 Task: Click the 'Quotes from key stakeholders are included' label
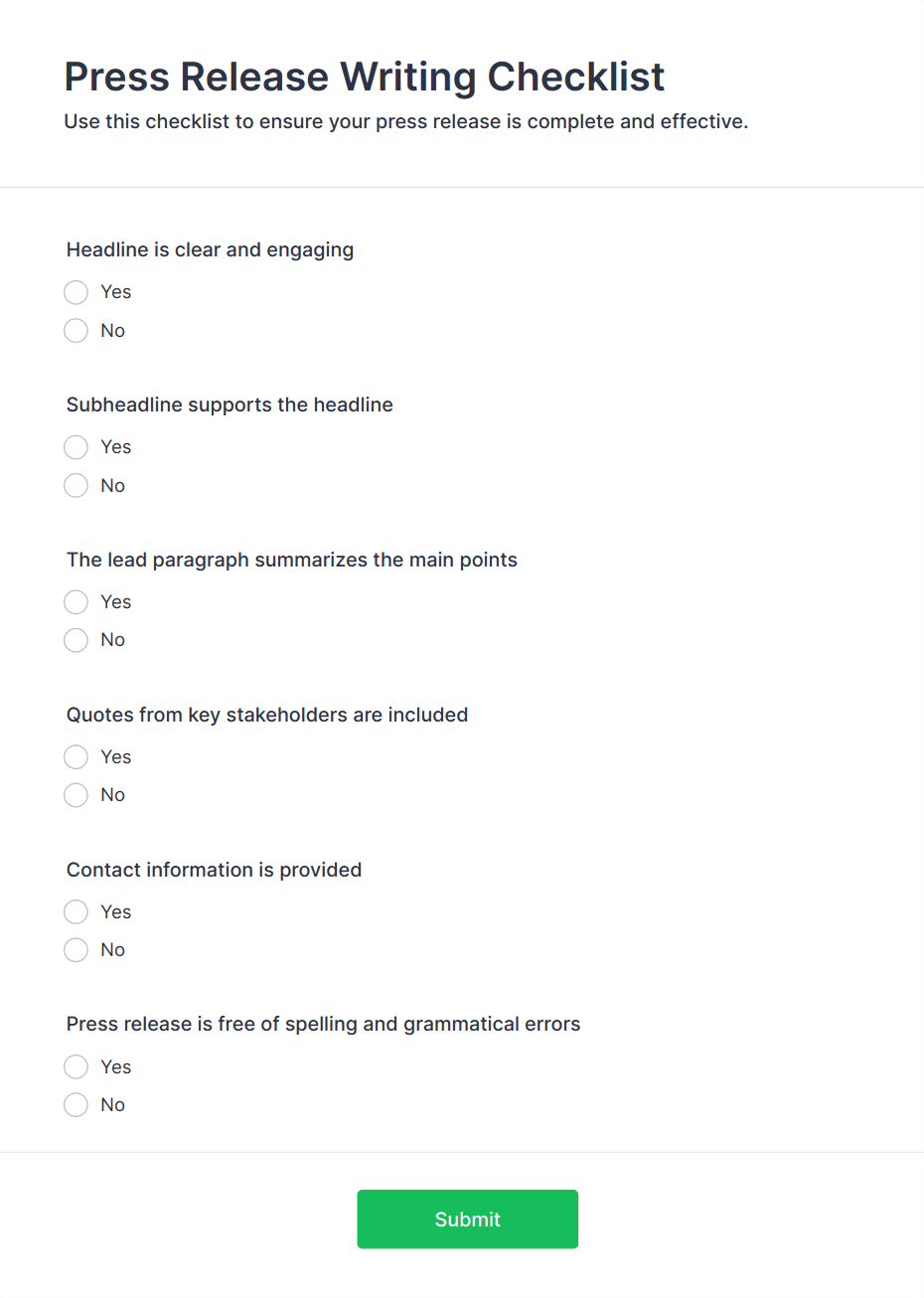267,716
